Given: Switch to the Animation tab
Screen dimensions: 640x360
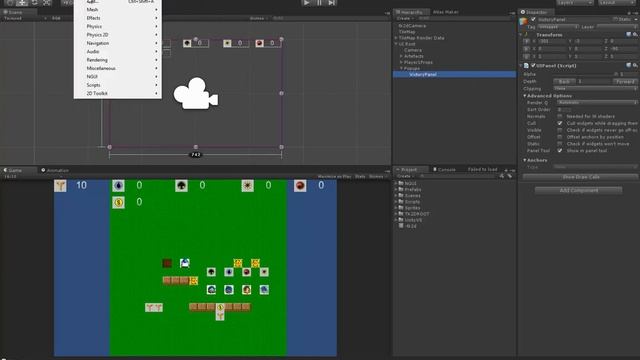Looking at the screenshot, I should [55, 170].
